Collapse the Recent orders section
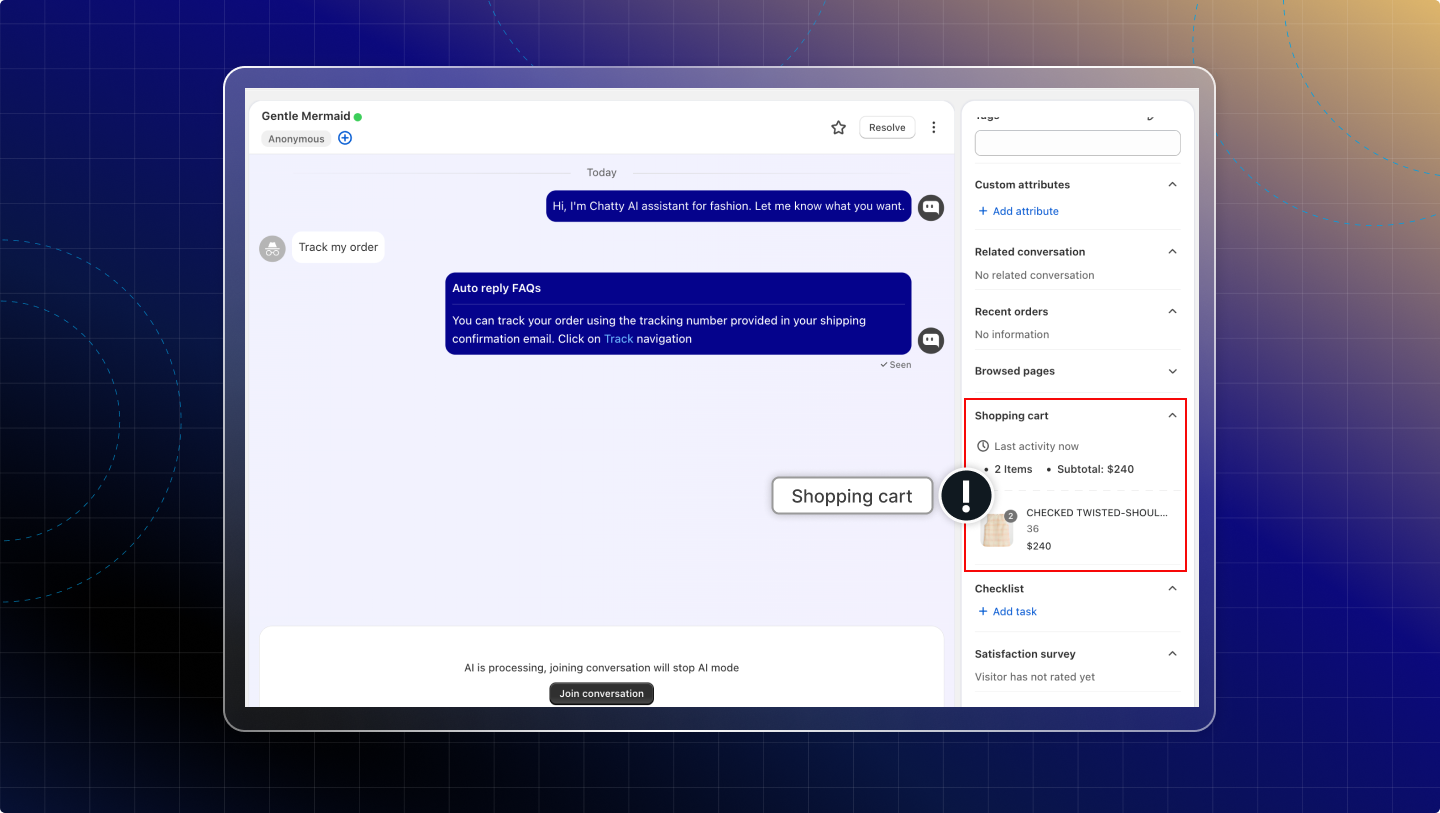The image size is (1440, 813). pyautogui.click(x=1172, y=312)
